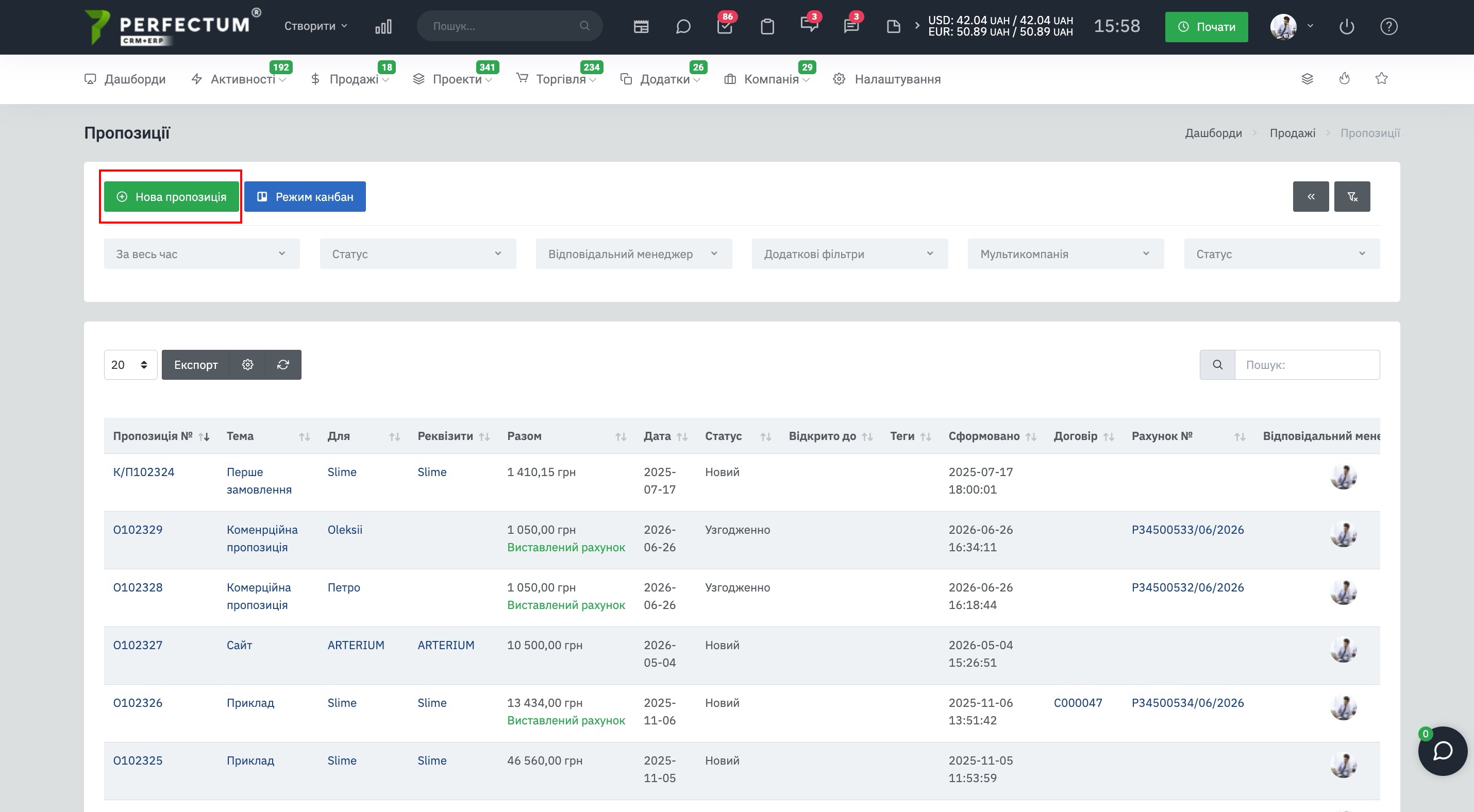Viewport: 1474px width, 812px height.
Task: Open the statistics bar chart icon
Action: [x=383, y=27]
